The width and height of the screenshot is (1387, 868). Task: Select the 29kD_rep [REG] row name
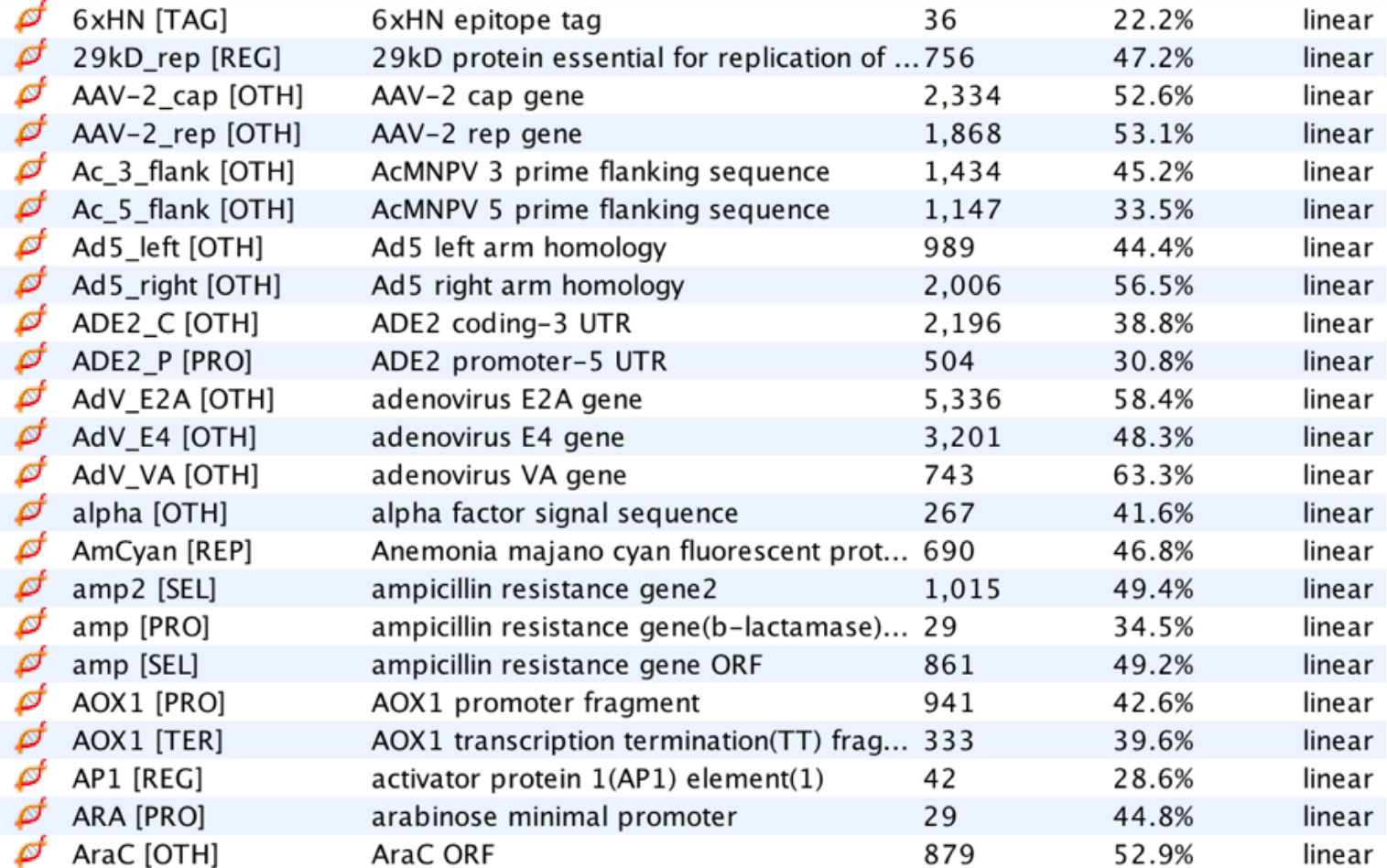pos(177,58)
